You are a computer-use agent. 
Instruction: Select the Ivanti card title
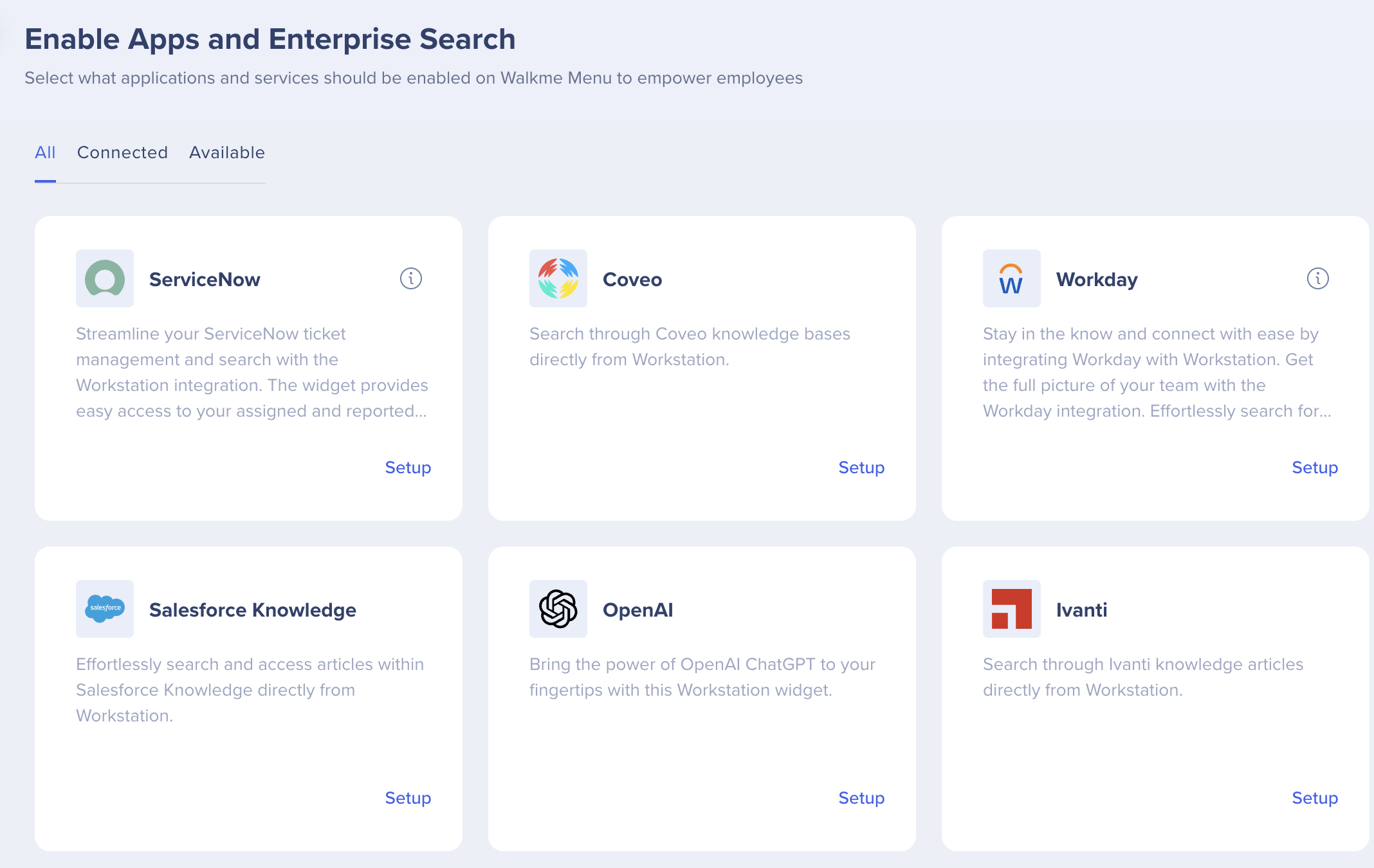click(1082, 610)
